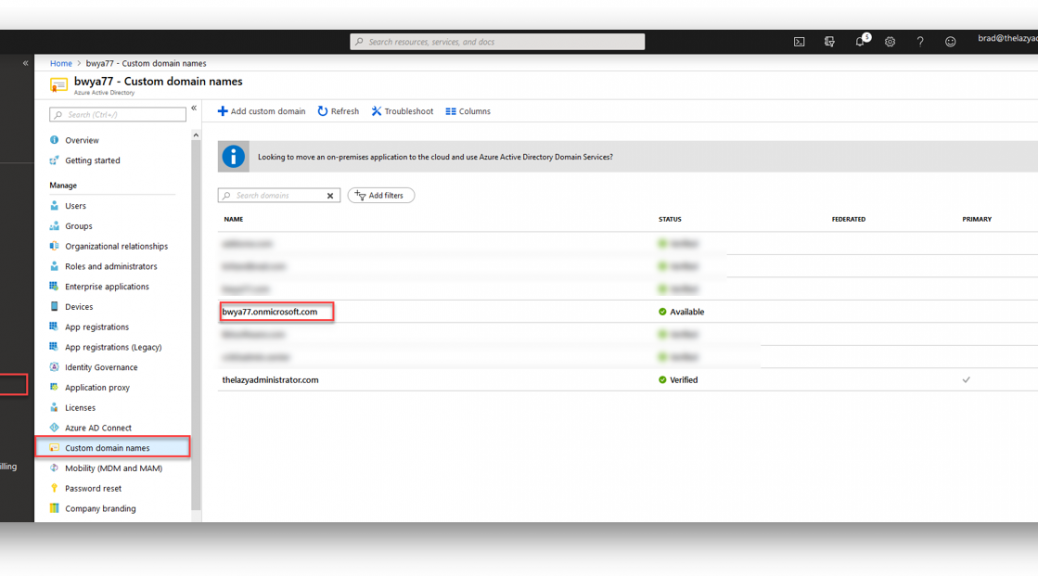Click the blue info icon in banner
This screenshot has width=1038, height=576.
click(x=233, y=157)
